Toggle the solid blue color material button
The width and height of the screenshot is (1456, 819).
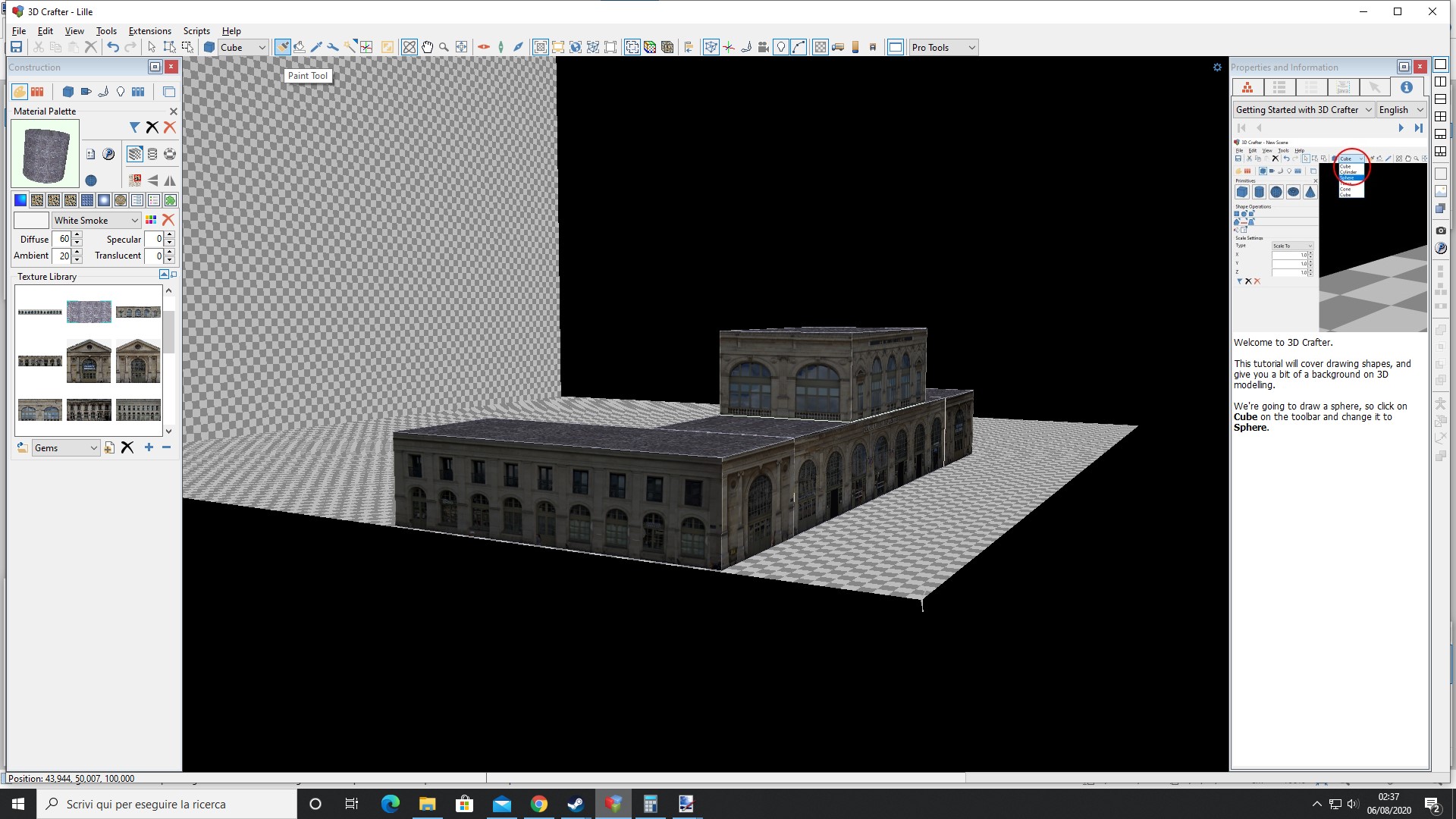(x=20, y=200)
